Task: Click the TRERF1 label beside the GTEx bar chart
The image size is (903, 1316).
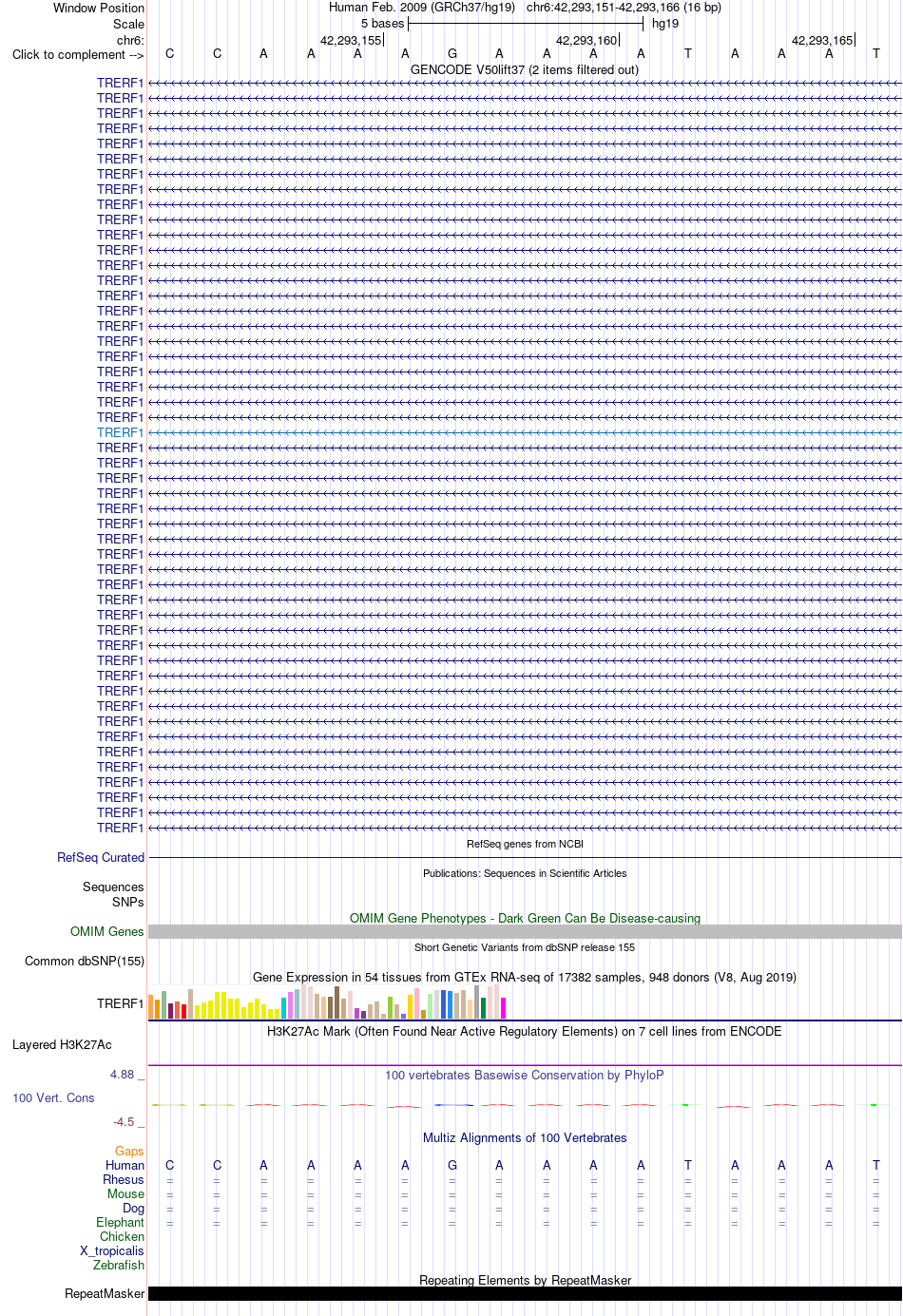Action: point(120,1003)
